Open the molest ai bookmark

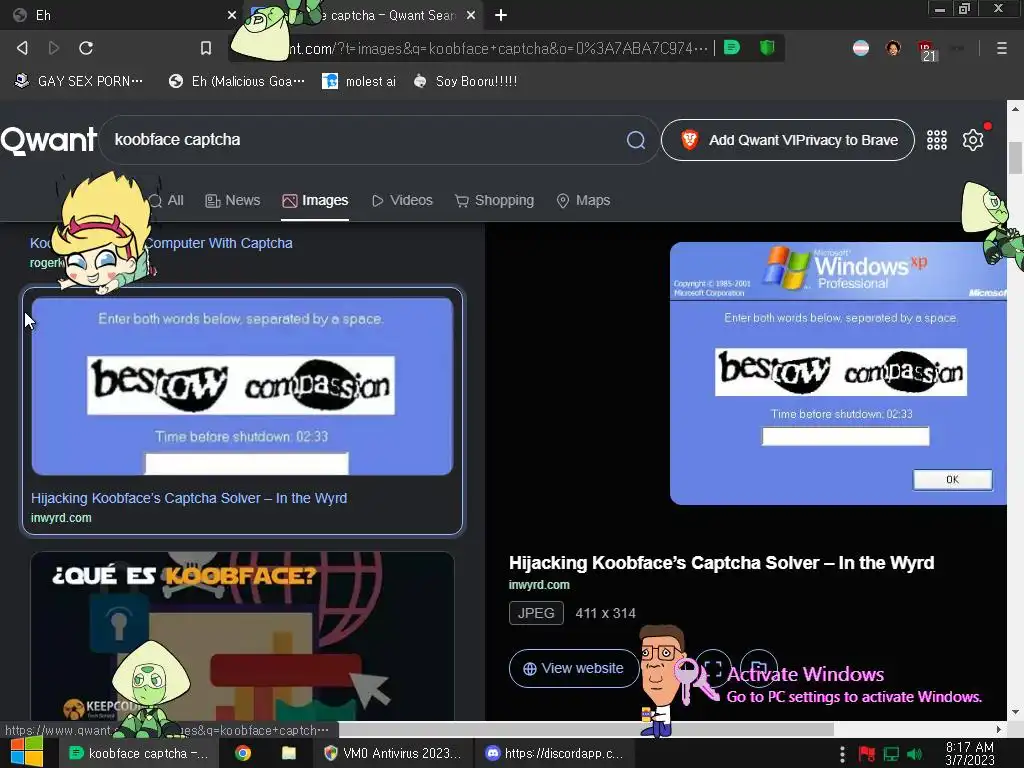pos(359,81)
